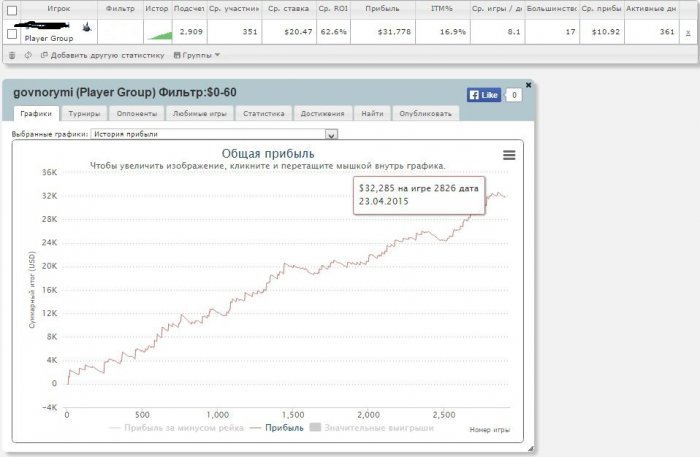
Task: Toggle the 'Прибыль' legend series
Action: pyautogui.click(x=277, y=428)
